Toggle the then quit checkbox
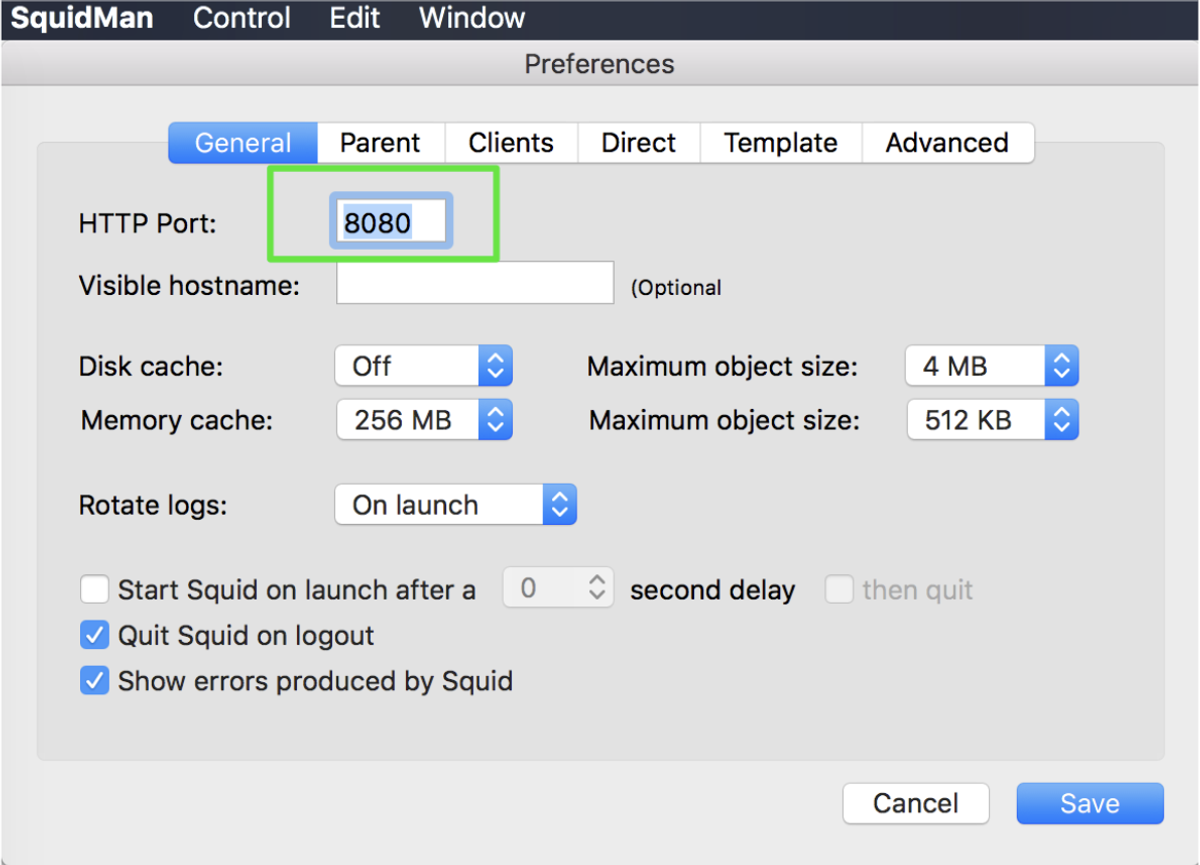1200x865 pixels. [x=838, y=590]
